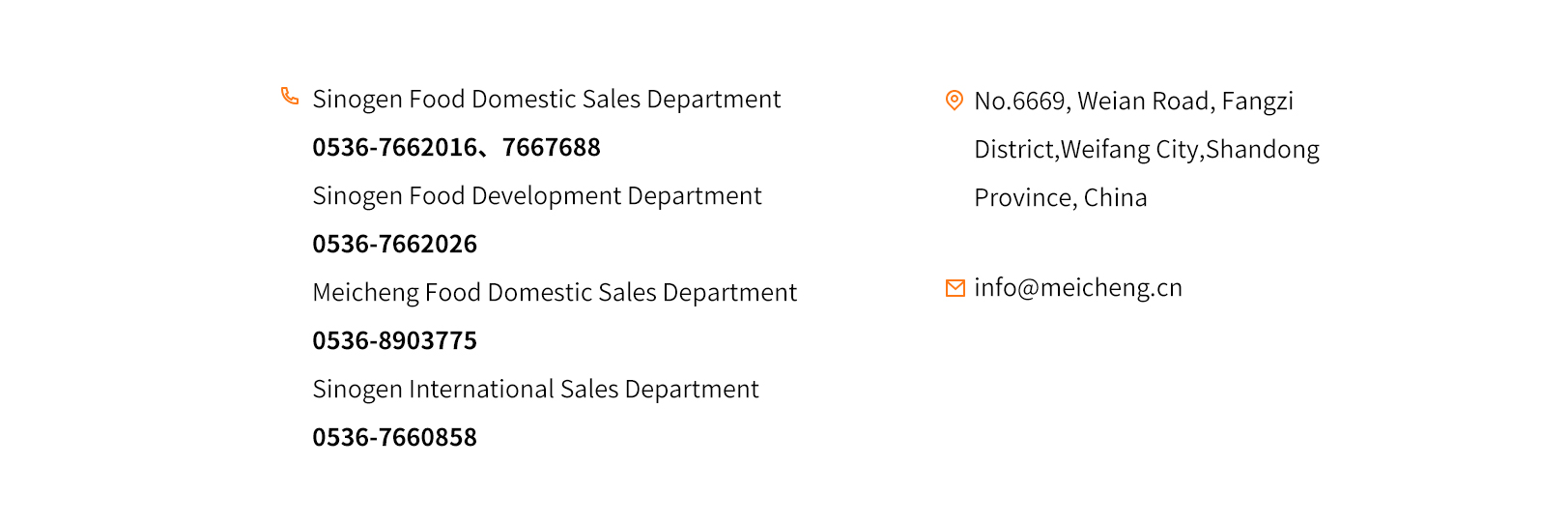The height and width of the screenshot is (524, 1568).
Task: Select the Sinogen Food Development Department label
Action: [536, 196]
